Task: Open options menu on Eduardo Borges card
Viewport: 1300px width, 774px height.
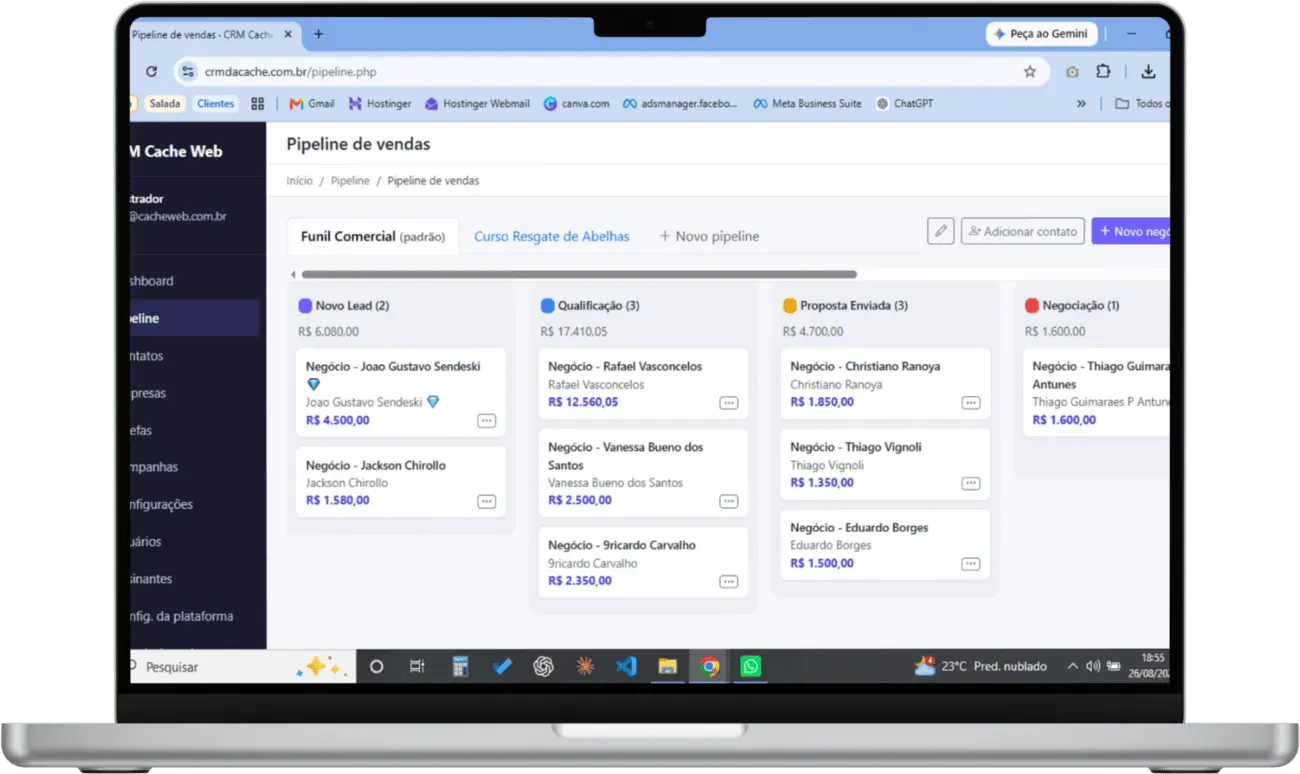Action: tap(971, 564)
